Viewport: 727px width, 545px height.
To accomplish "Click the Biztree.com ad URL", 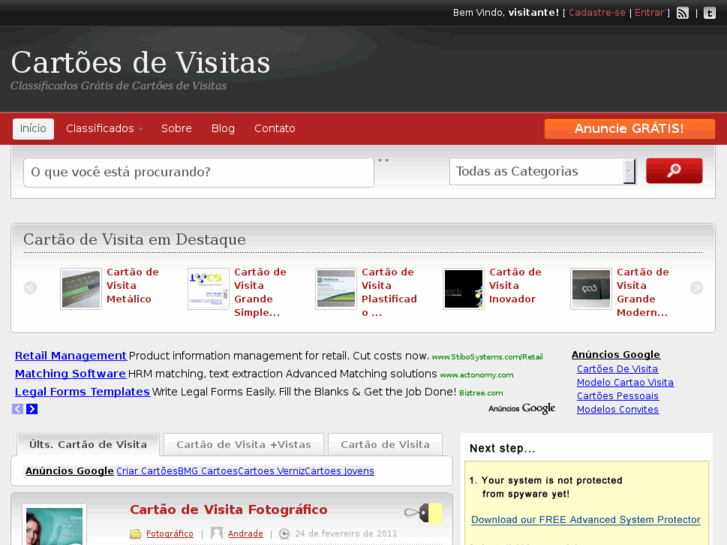I will (481, 393).
